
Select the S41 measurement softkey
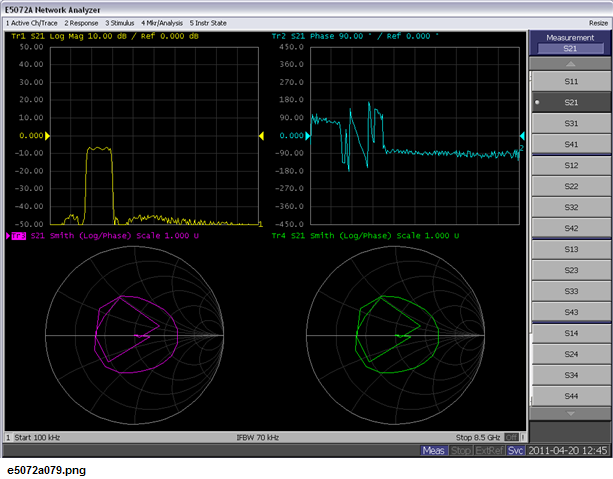[571, 144]
